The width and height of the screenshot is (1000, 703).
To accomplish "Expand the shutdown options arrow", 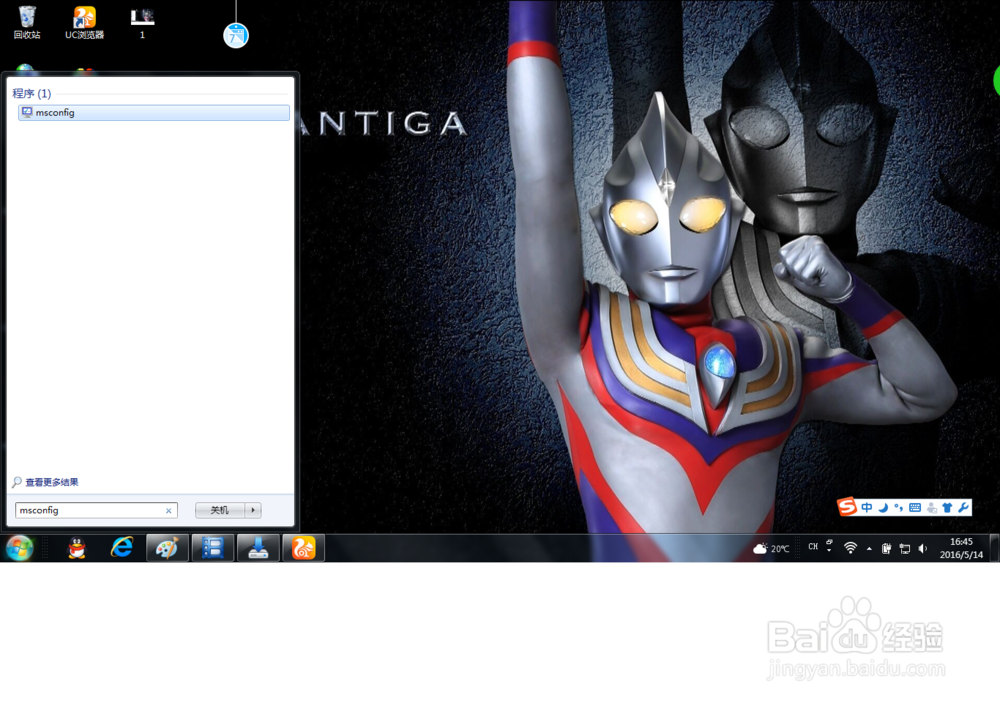I will 253,510.
